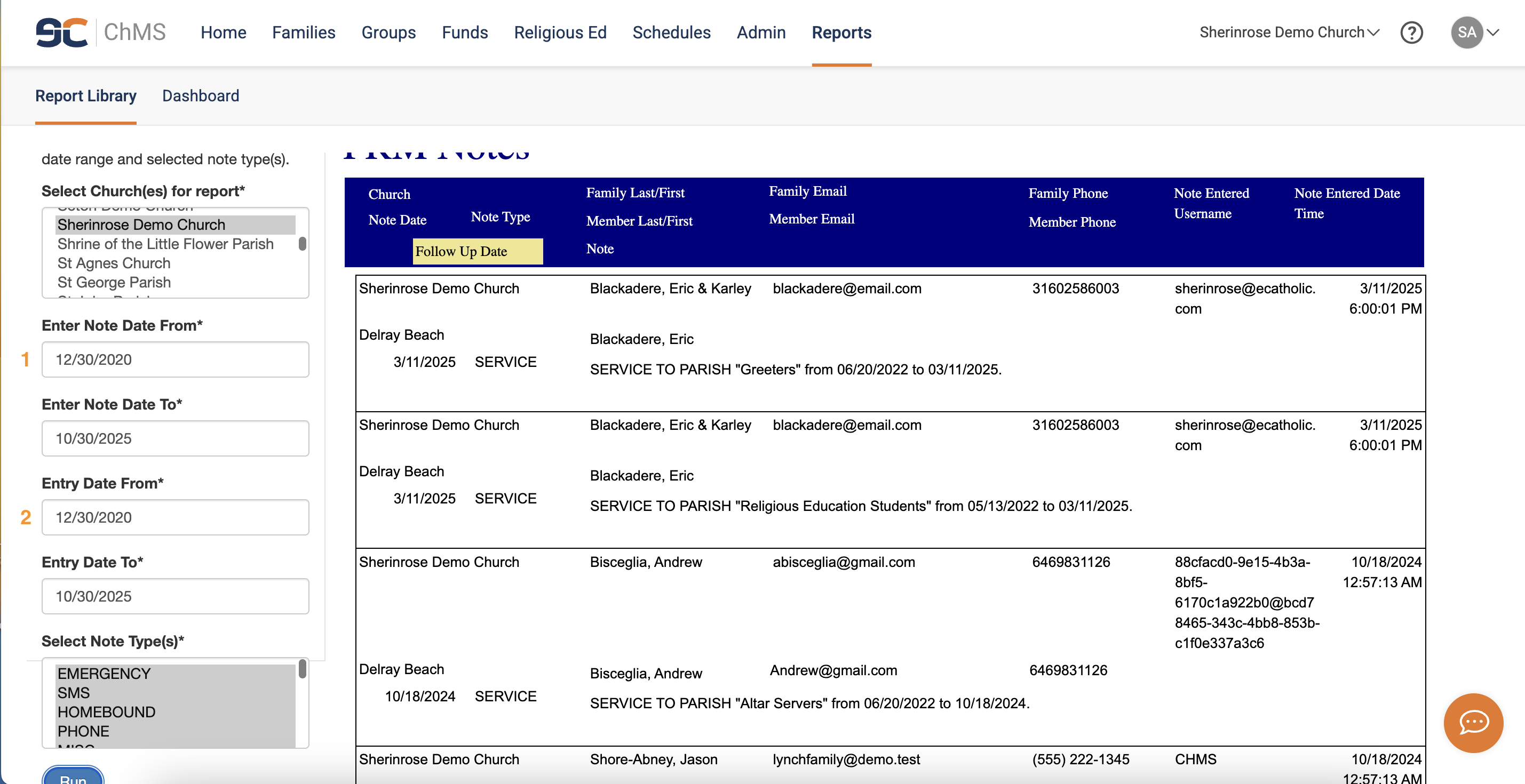This screenshot has height=784, width=1525.
Task: Open the help question mark icon
Action: click(1411, 33)
